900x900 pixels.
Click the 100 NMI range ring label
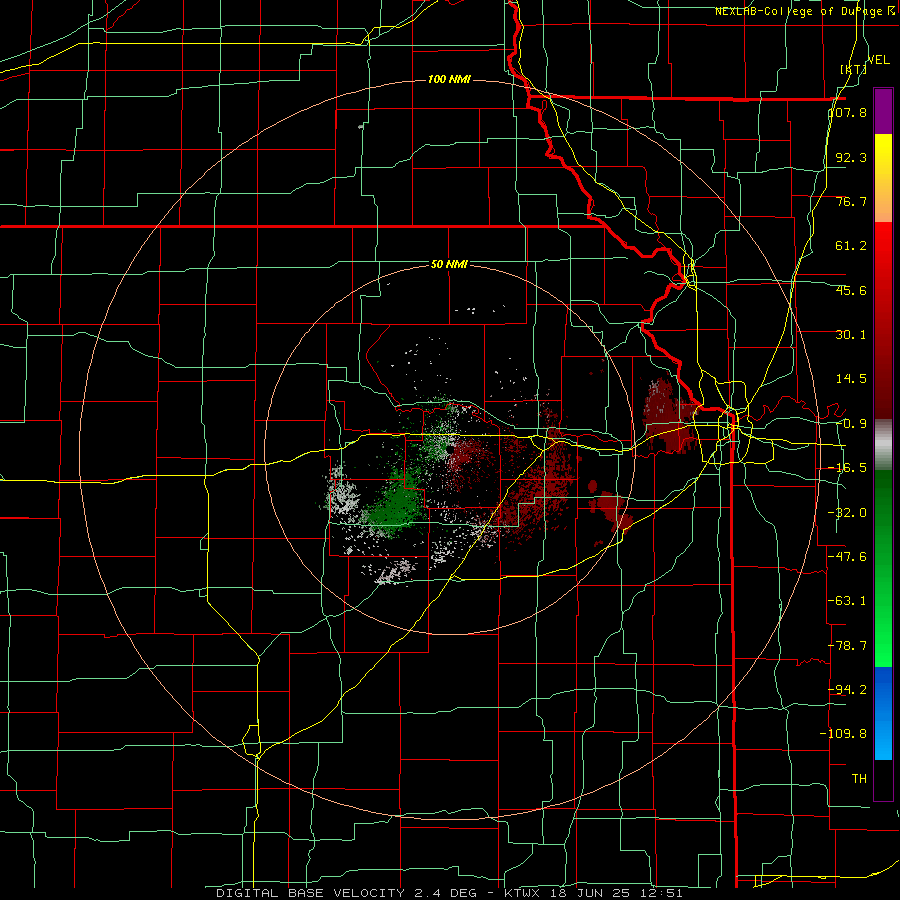pyautogui.click(x=449, y=79)
